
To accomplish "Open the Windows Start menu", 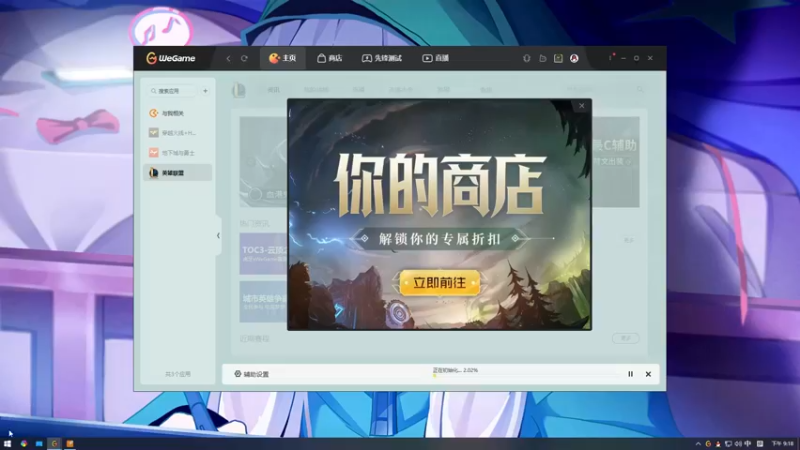I will (x=7, y=444).
